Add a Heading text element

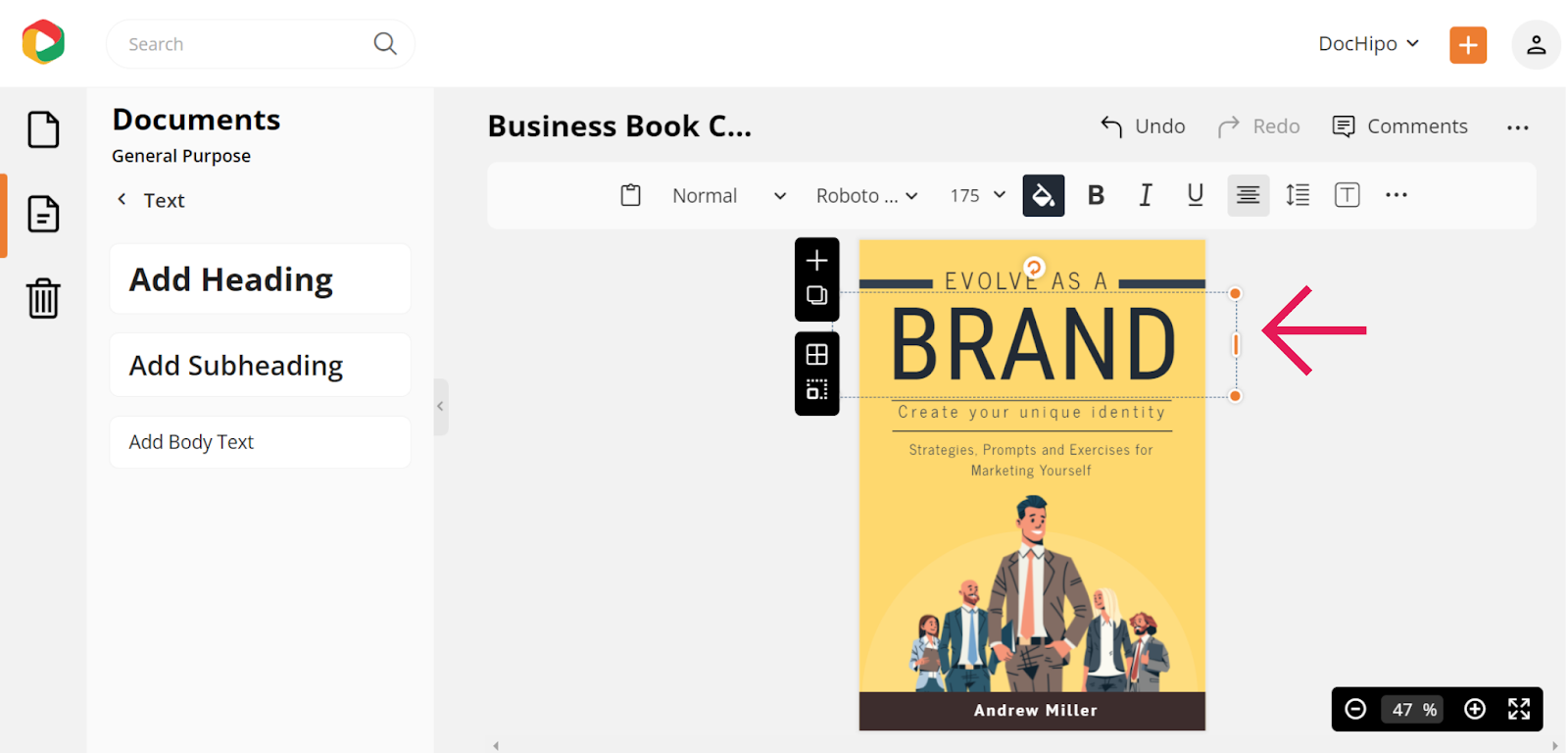[261, 279]
